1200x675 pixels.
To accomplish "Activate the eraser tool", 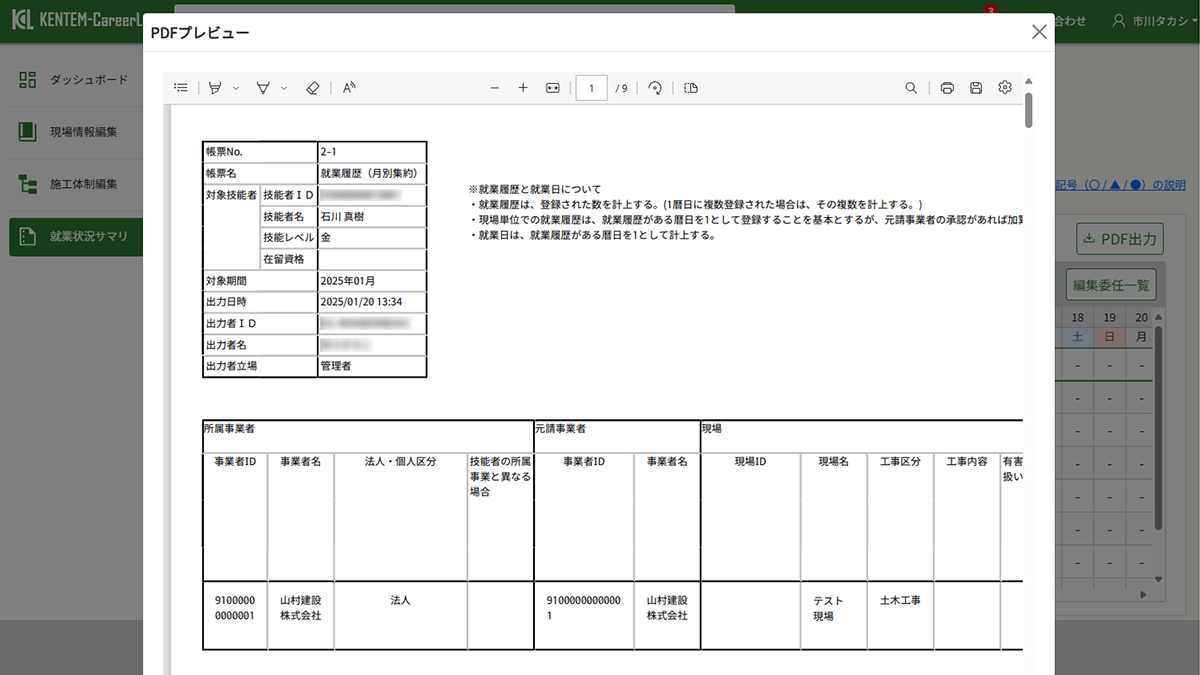I will click(x=313, y=88).
